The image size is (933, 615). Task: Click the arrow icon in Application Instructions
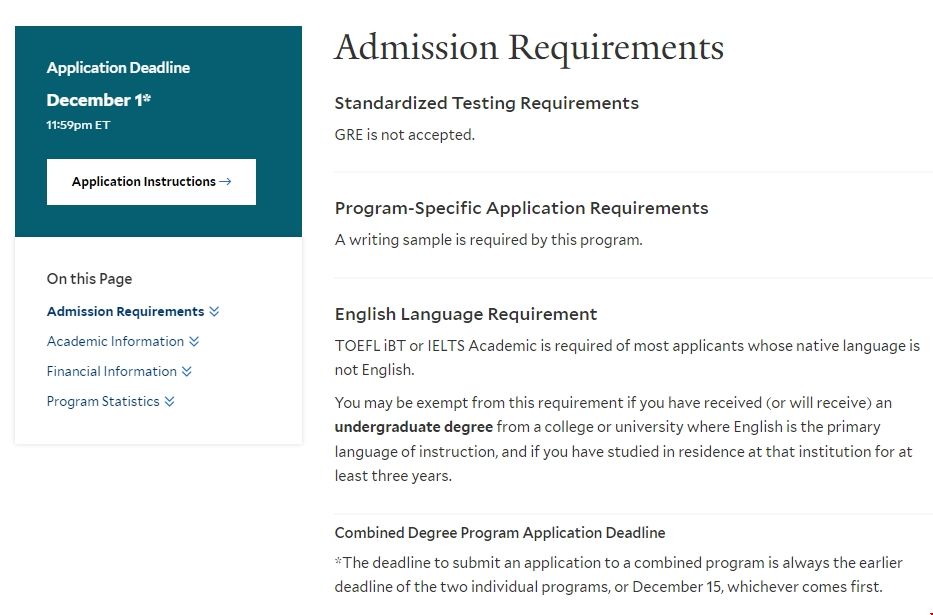click(225, 182)
